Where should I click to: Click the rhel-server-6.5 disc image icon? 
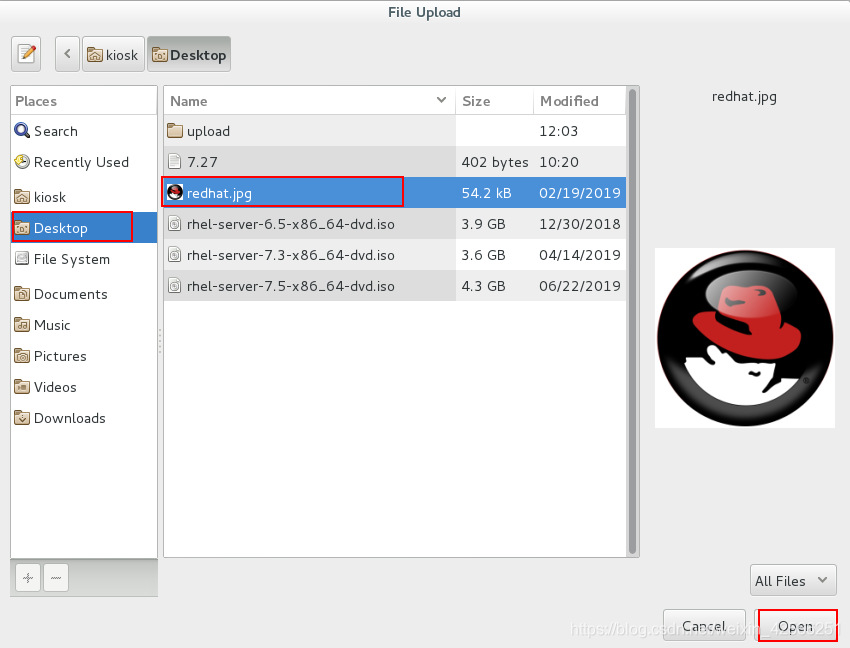(175, 223)
